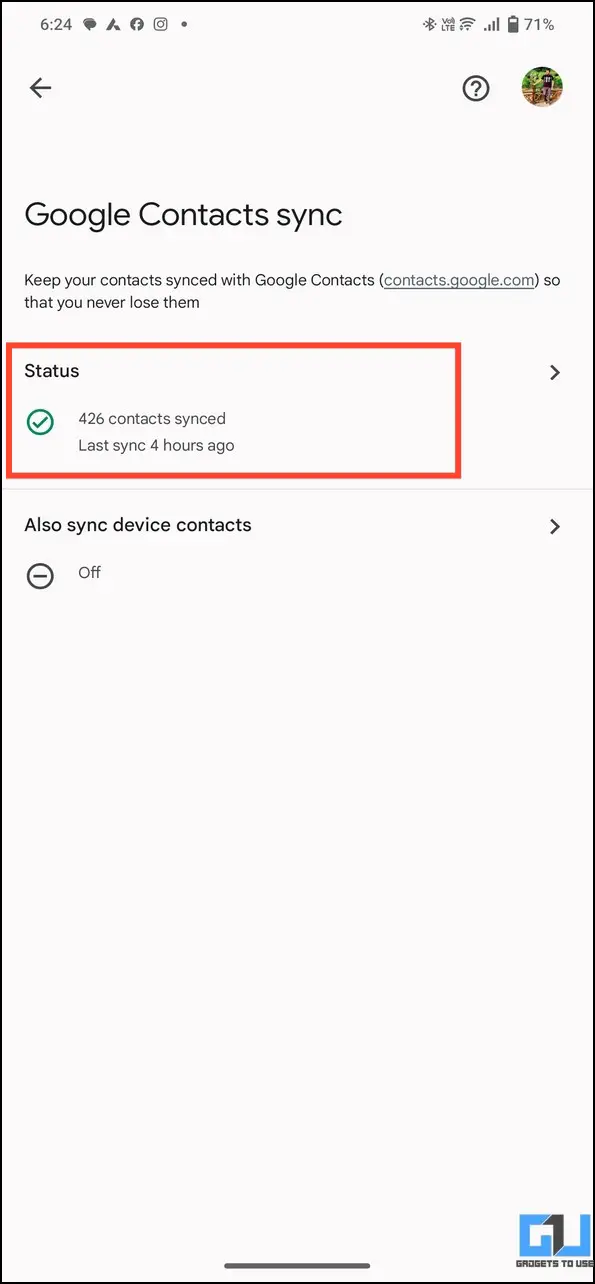Image resolution: width=595 pixels, height=1284 pixels.
Task: Tap the Instagram notification icon
Action: pyautogui.click(x=161, y=24)
